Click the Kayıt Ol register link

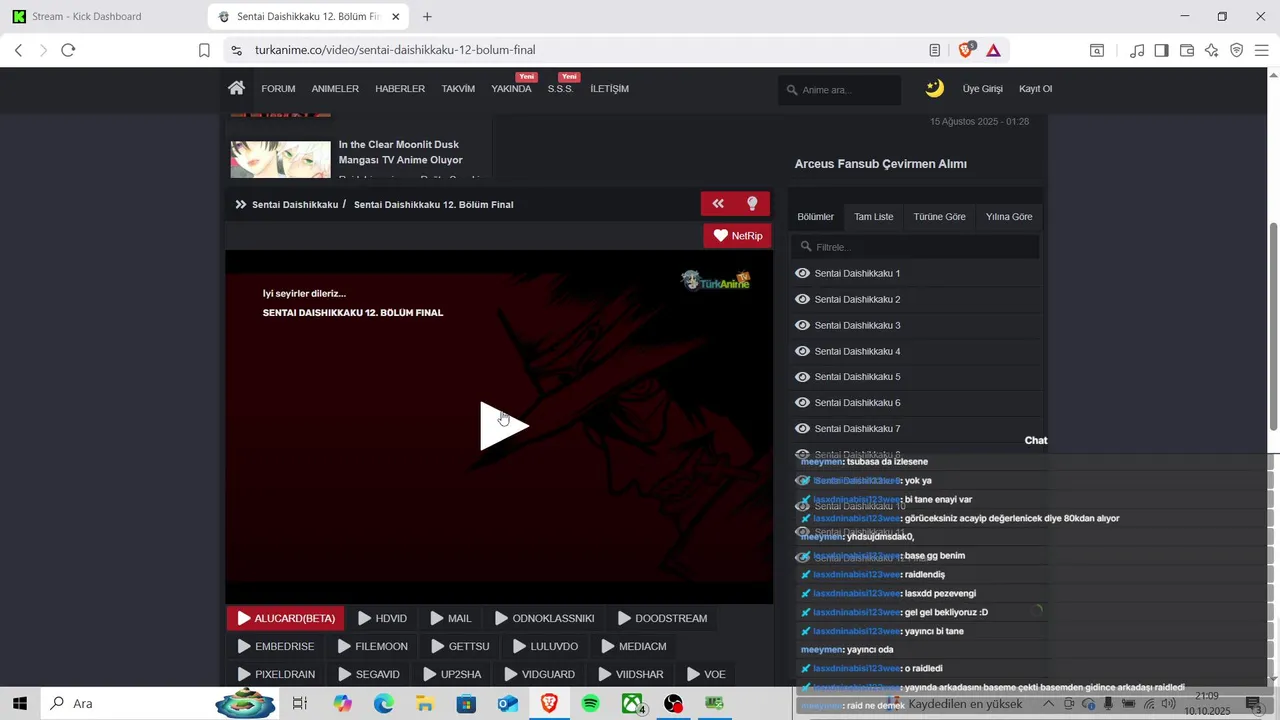(1035, 89)
